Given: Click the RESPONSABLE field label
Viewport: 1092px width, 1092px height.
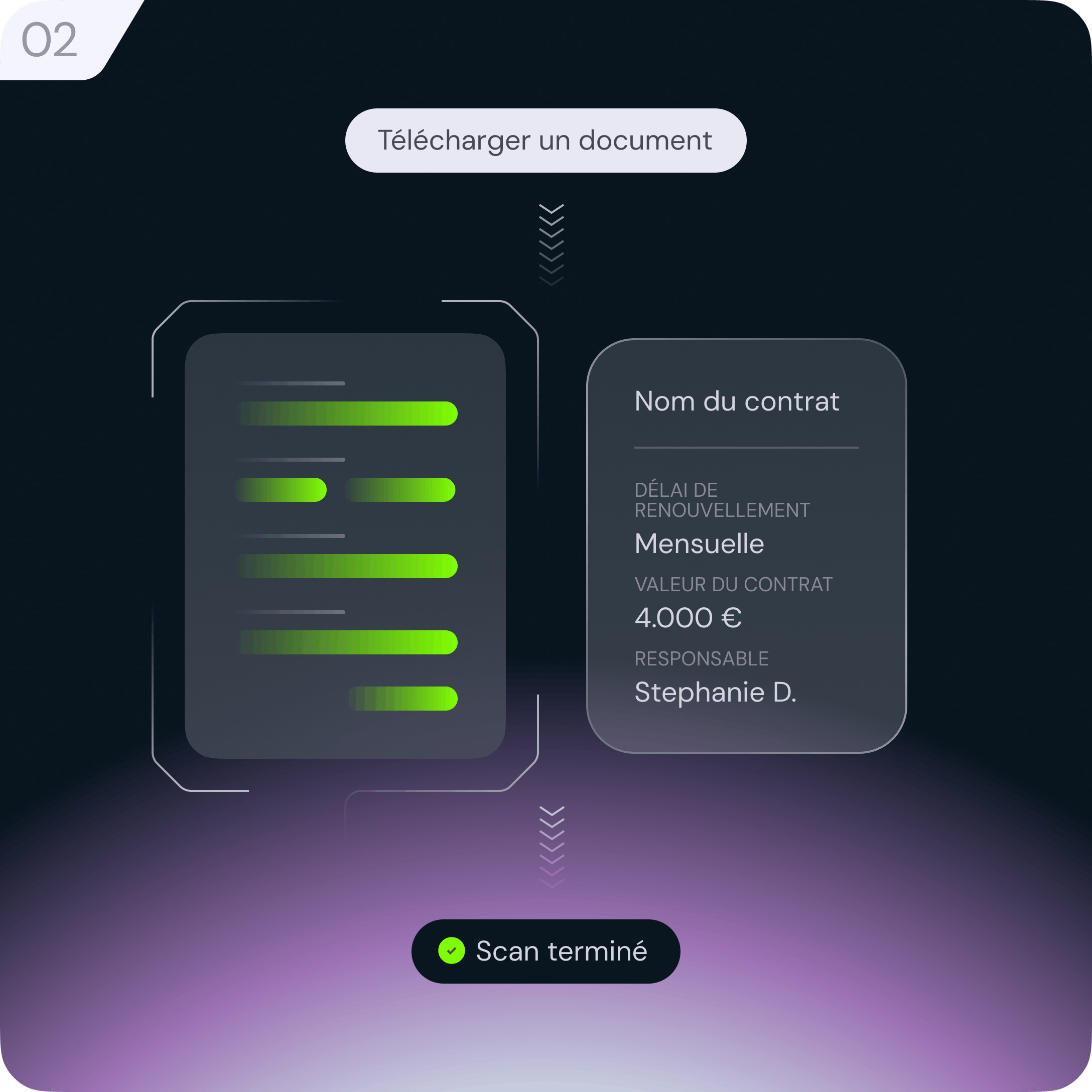Looking at the screenshot, I should click(702, 658).
